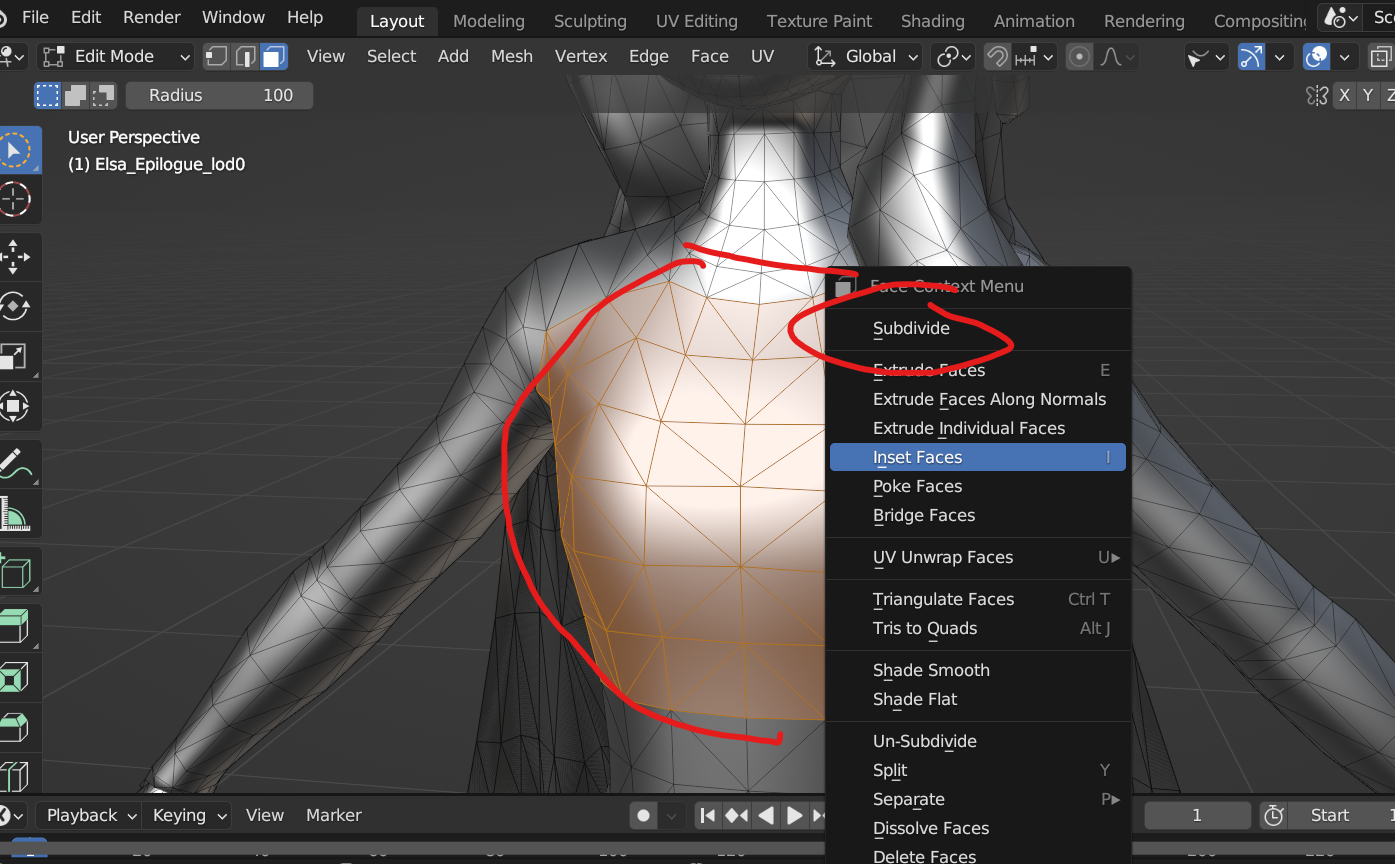This screenshot has width=1395, height=864.
Task: Open the overlays options dropdown arrow
Action: (x=1345, y=56)
